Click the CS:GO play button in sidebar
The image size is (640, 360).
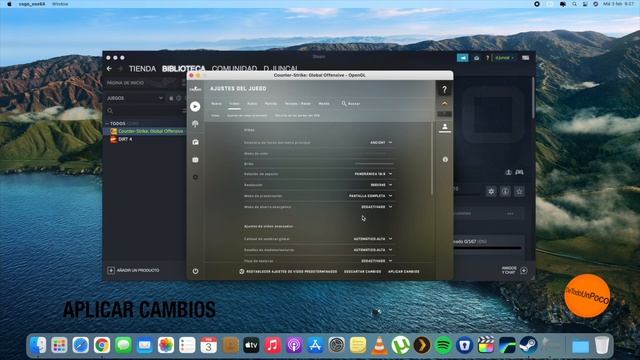tap(195, 107)
